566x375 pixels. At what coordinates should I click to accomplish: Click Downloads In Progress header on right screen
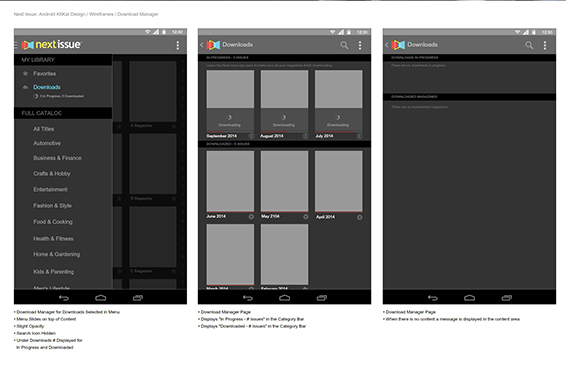click(x=469, y=58)
